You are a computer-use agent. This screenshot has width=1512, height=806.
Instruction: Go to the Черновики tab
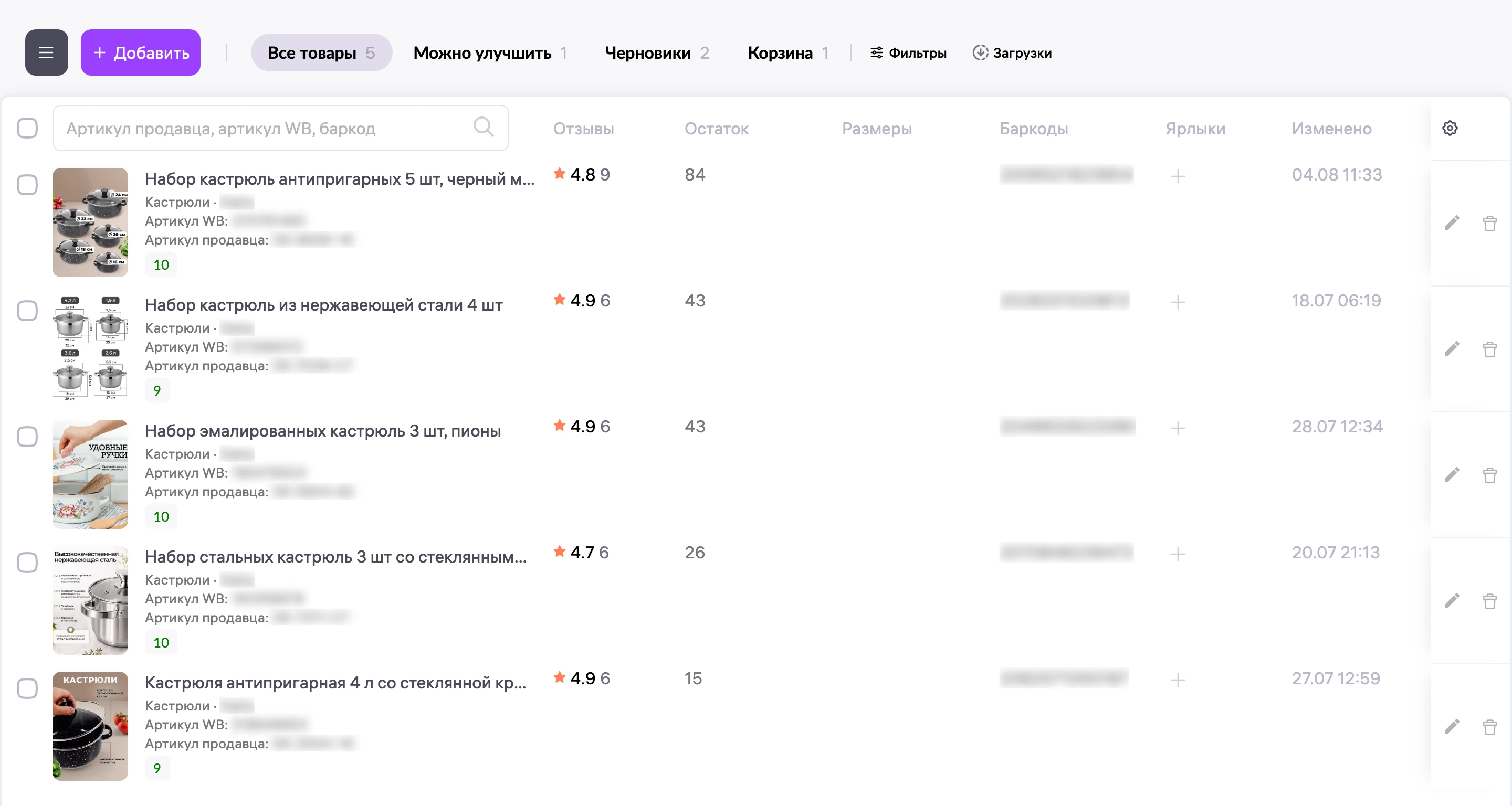click(x=657, y=53)
